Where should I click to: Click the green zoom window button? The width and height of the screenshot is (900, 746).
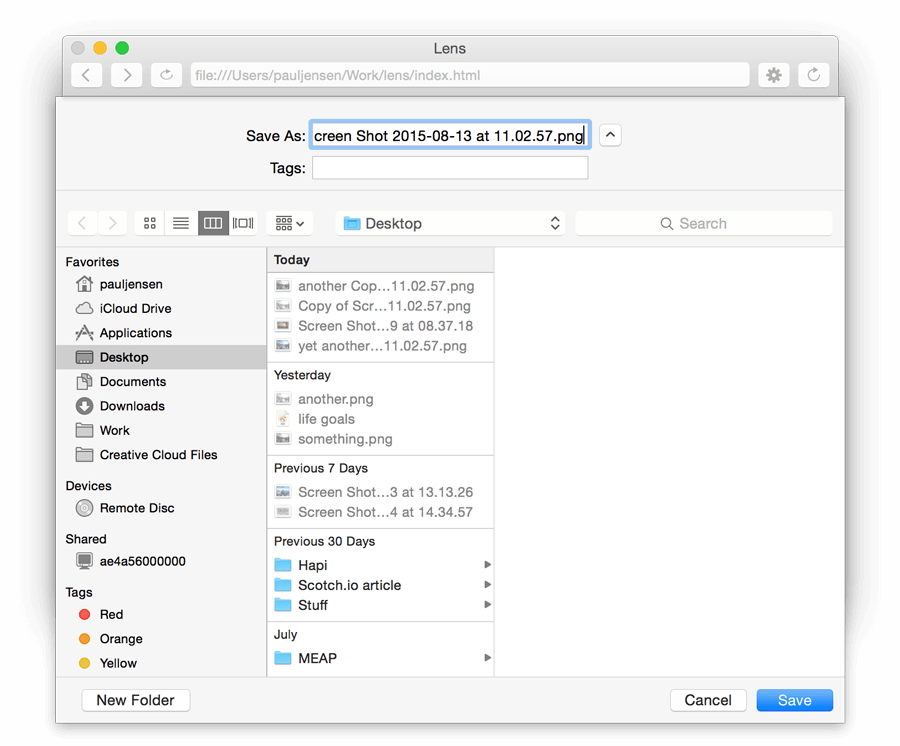tap(122, 48)
